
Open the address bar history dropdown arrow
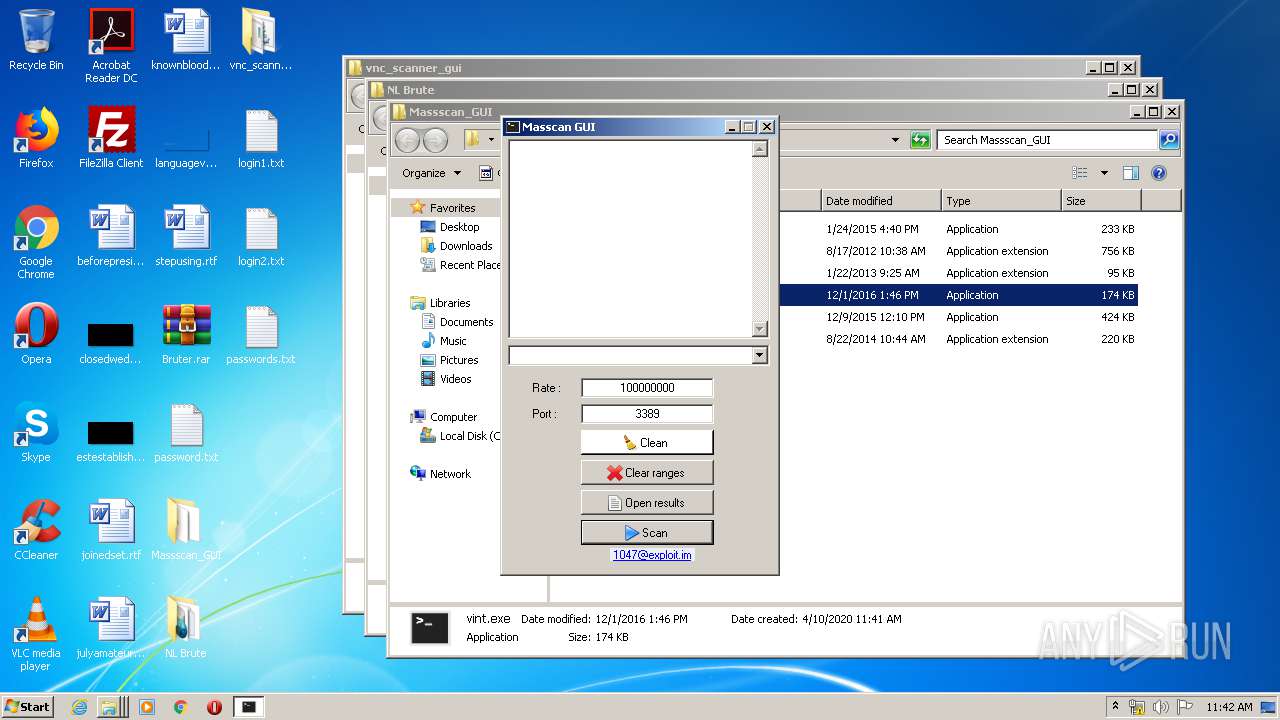895,140
